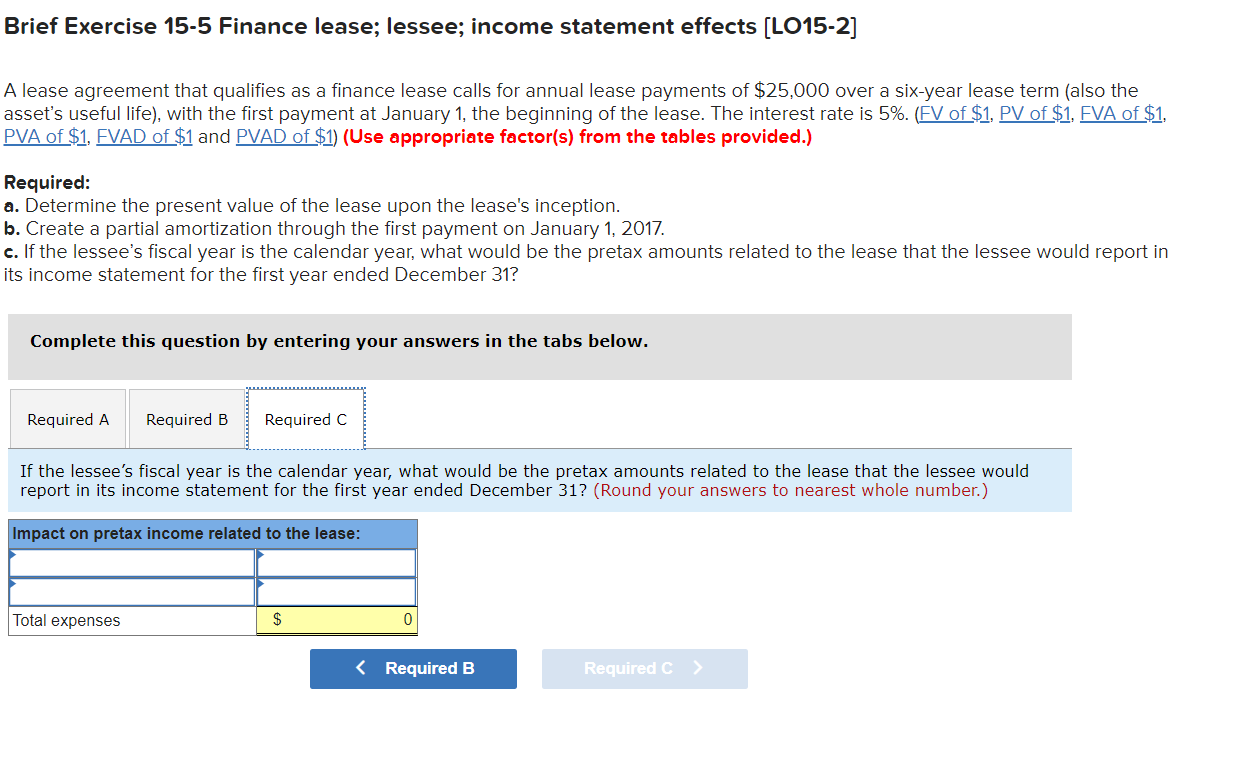Click the disabled Required C next button
This screenshot has width=1259, height=763.
tap(644, 668)
